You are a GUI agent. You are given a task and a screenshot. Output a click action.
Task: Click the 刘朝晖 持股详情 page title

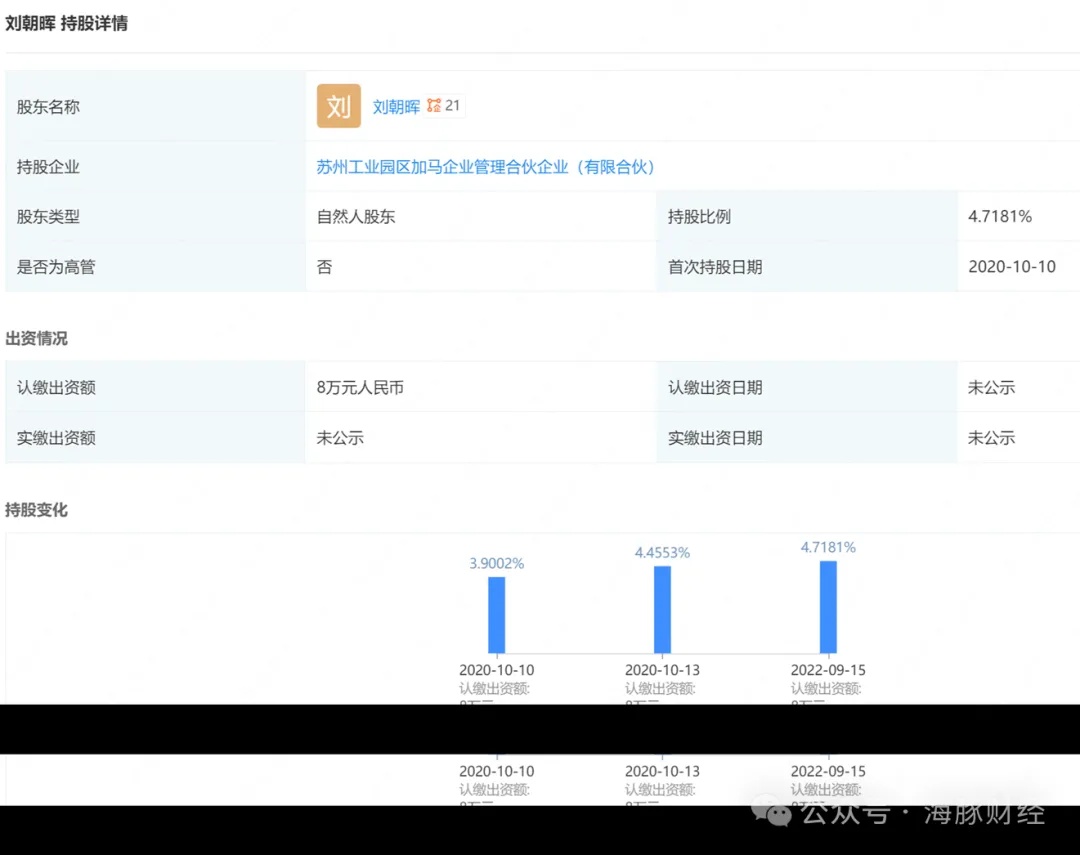tap(66, 23)
